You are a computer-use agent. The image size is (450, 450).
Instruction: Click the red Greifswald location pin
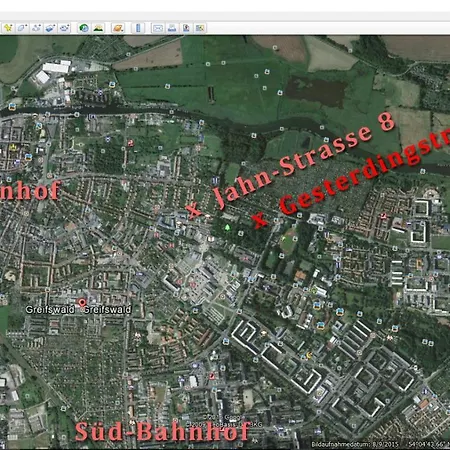pyautogui.click(x=82, y=303)
